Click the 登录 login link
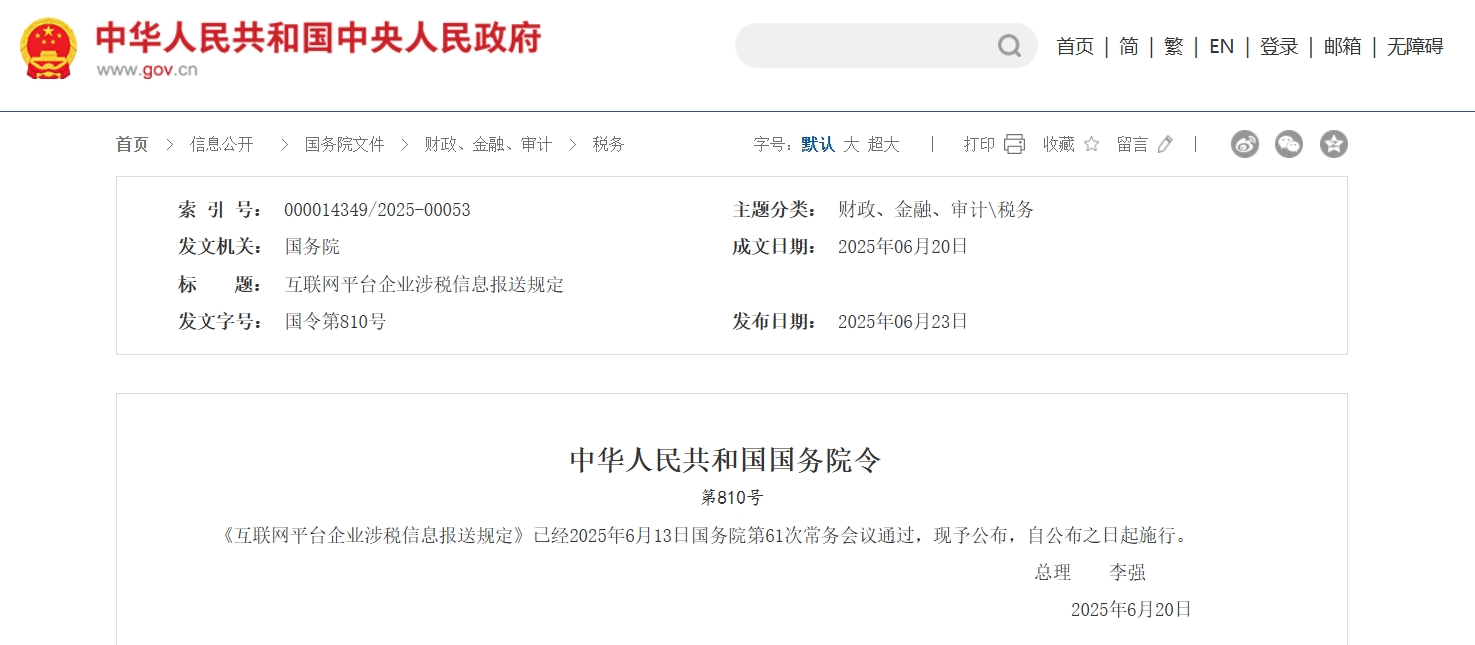 coord(1278,46)
